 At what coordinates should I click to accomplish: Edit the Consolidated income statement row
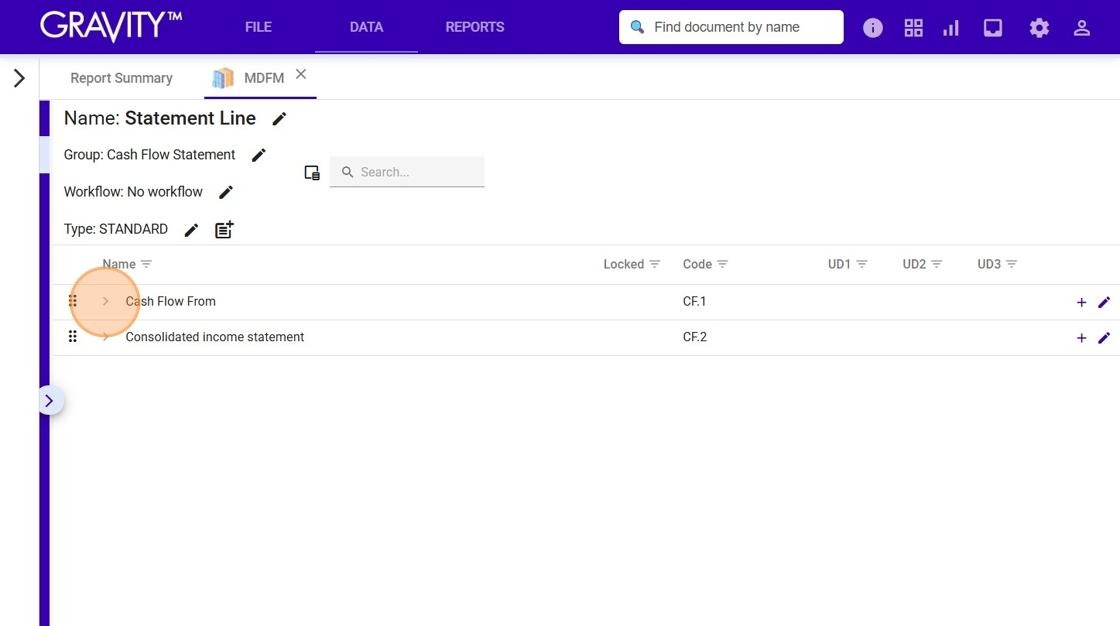(1104, 338)
